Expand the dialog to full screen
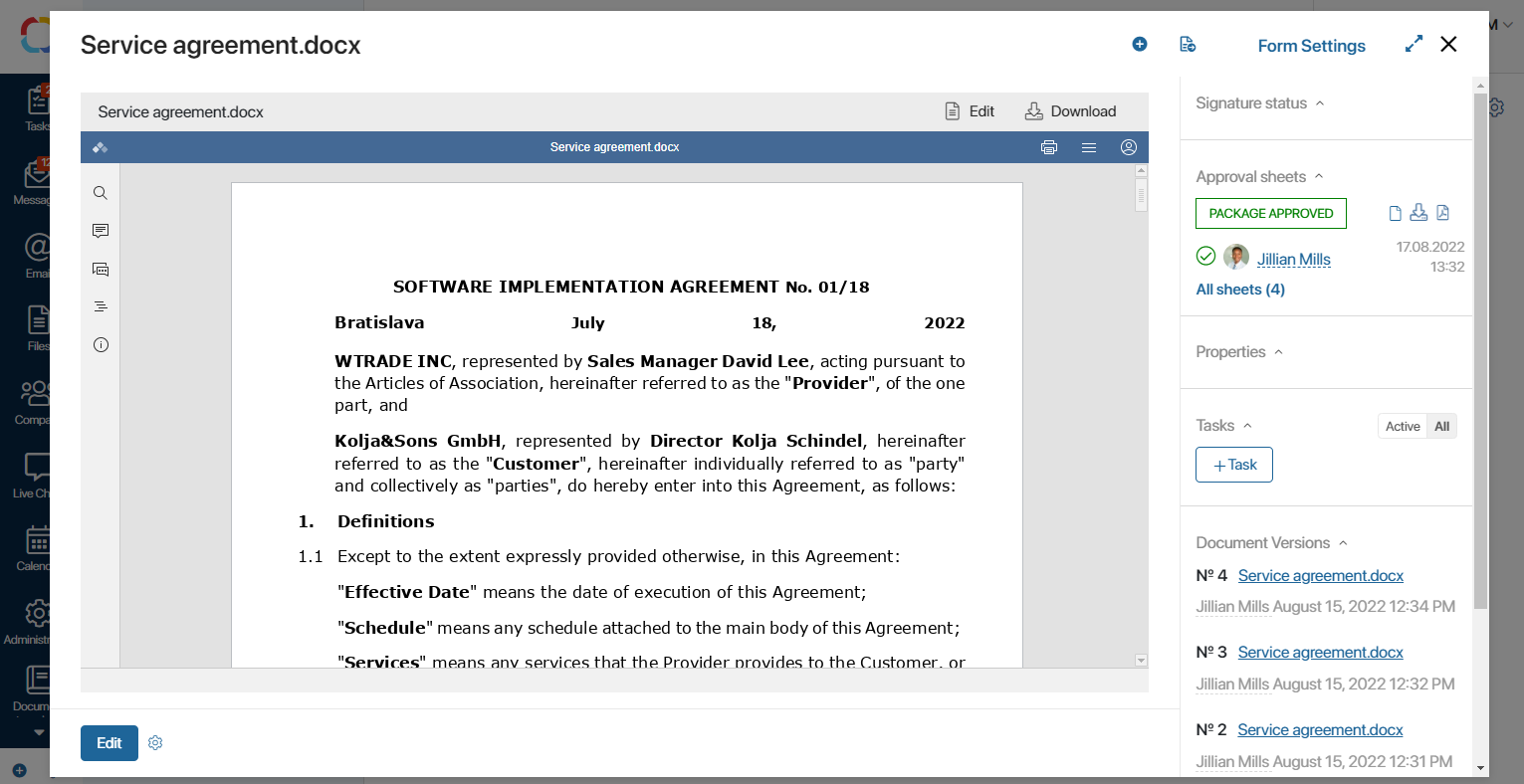This screenshot has width=1524, height=784. point(1414,44)
